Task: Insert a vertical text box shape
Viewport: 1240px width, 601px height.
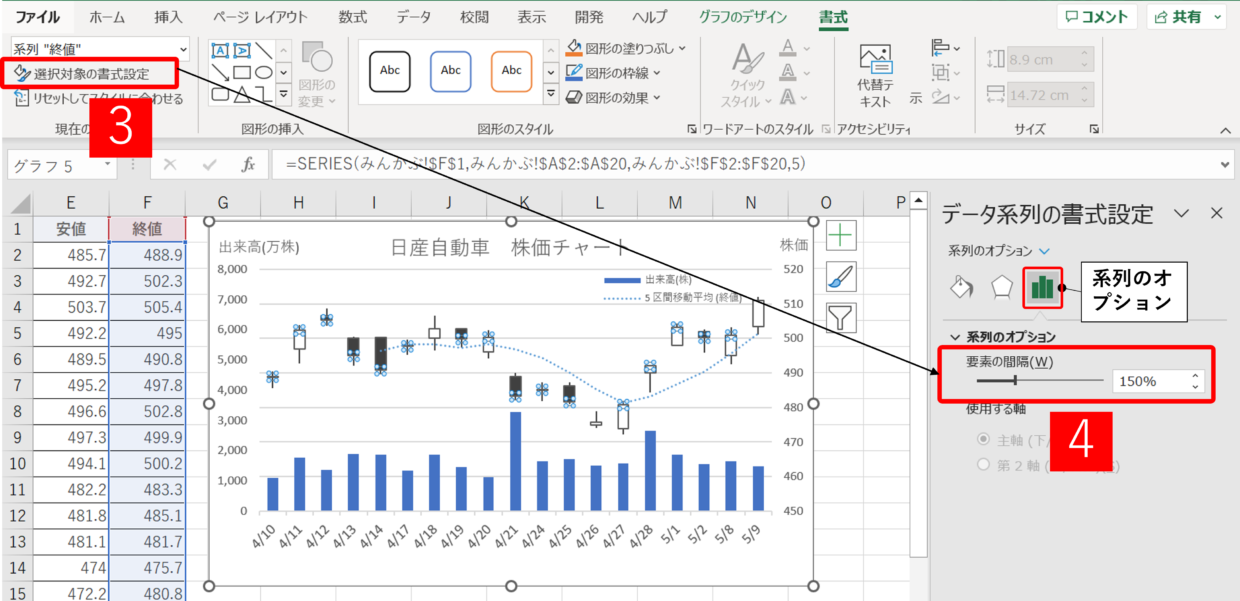Action: pyautogui.click(x=241, y=51)
